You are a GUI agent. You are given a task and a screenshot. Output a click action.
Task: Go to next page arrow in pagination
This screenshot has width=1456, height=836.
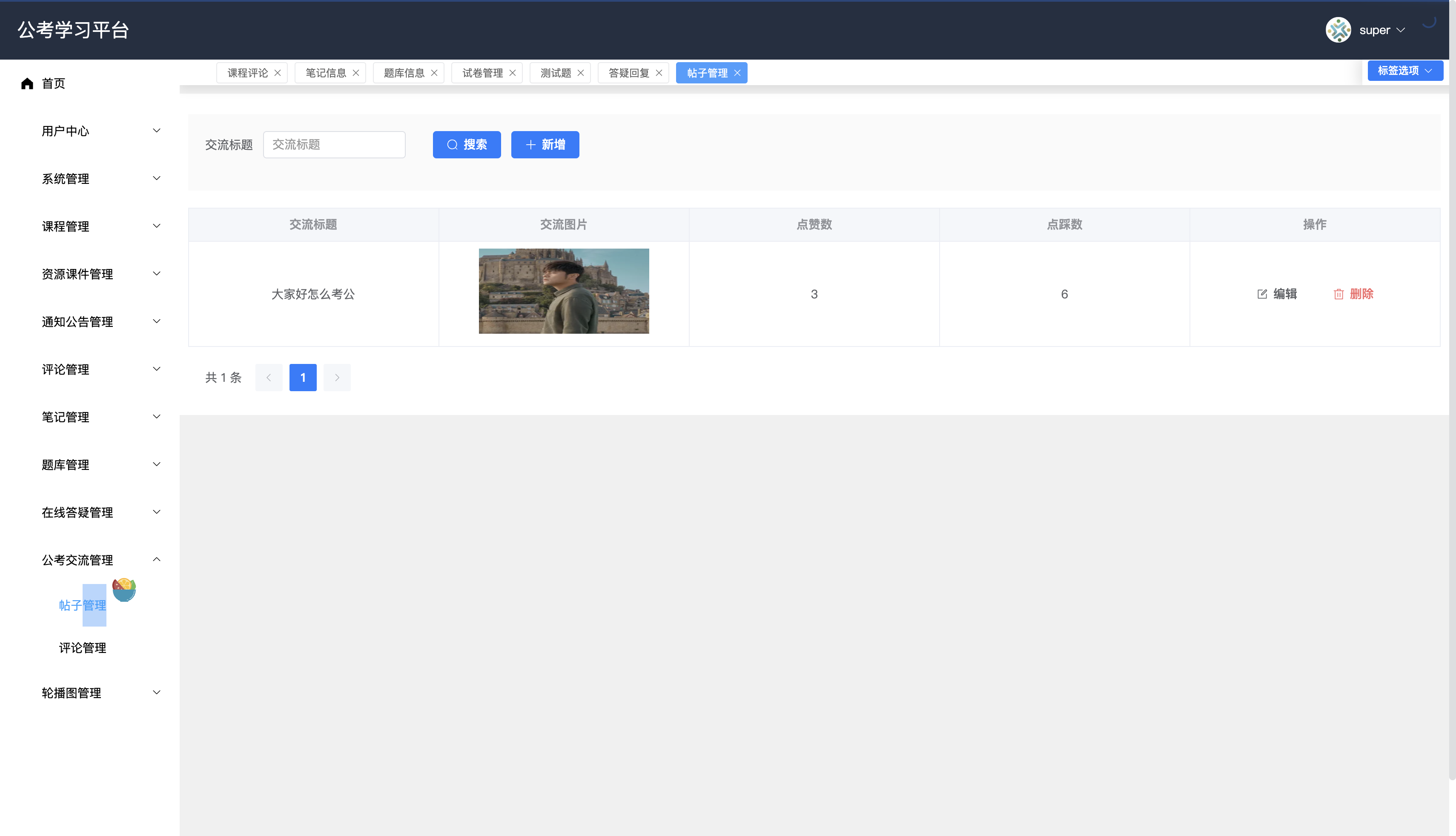(337, 378)
